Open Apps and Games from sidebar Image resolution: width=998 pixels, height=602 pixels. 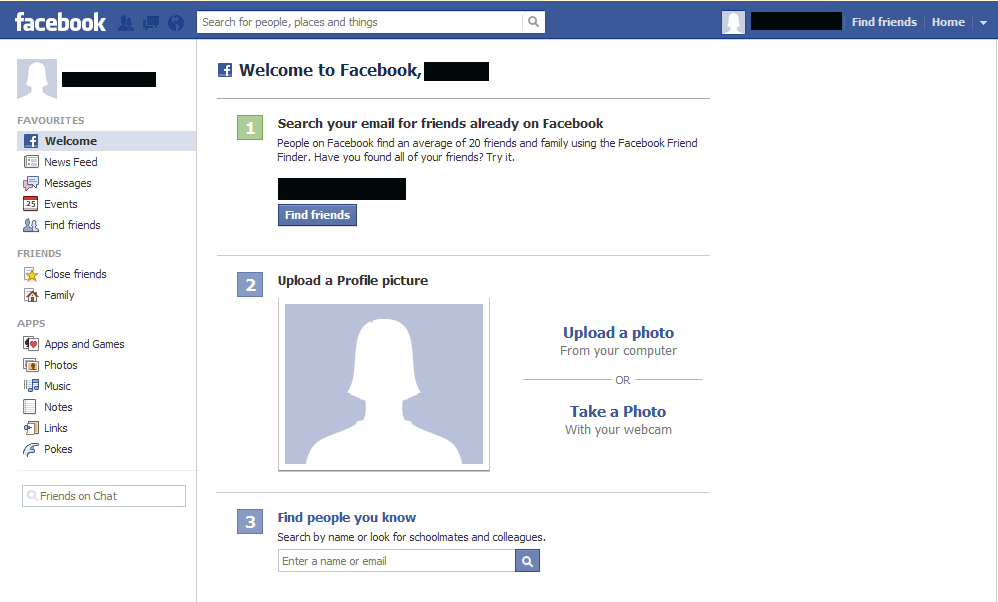(84, 343)
